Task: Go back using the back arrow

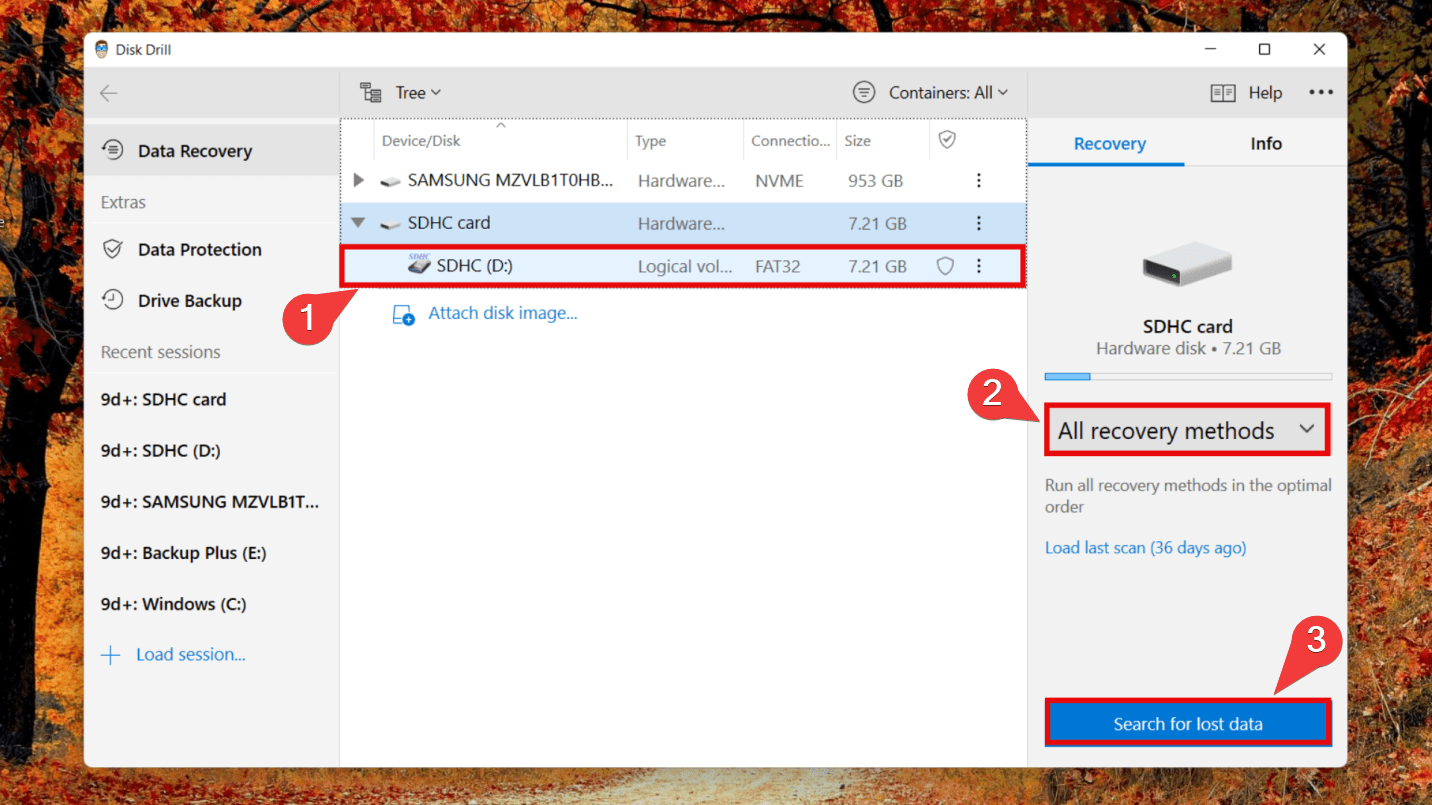Action: click(108, 93)
